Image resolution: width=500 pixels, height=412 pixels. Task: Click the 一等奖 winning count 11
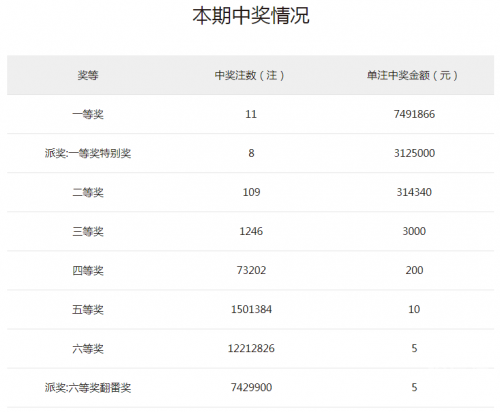pyautogui.click(x=251, y=114)
